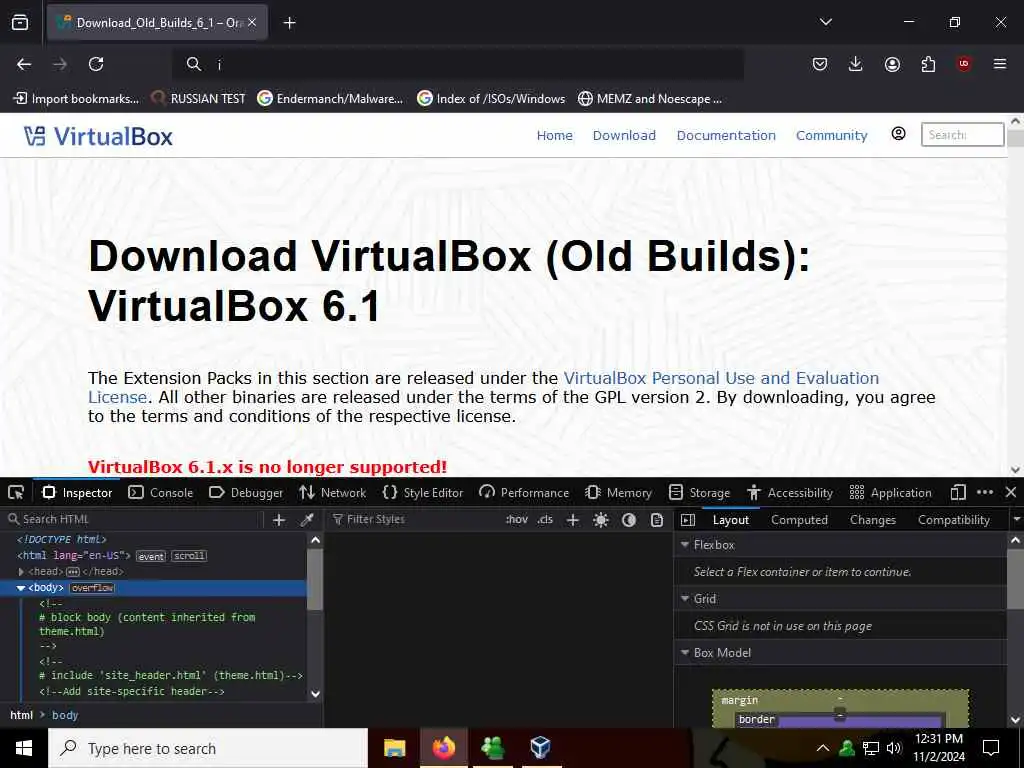This screenshot has width=1024, height=768.
Task: Toggle :hov pseudo-class panel
Action: [x=517, y=520]
